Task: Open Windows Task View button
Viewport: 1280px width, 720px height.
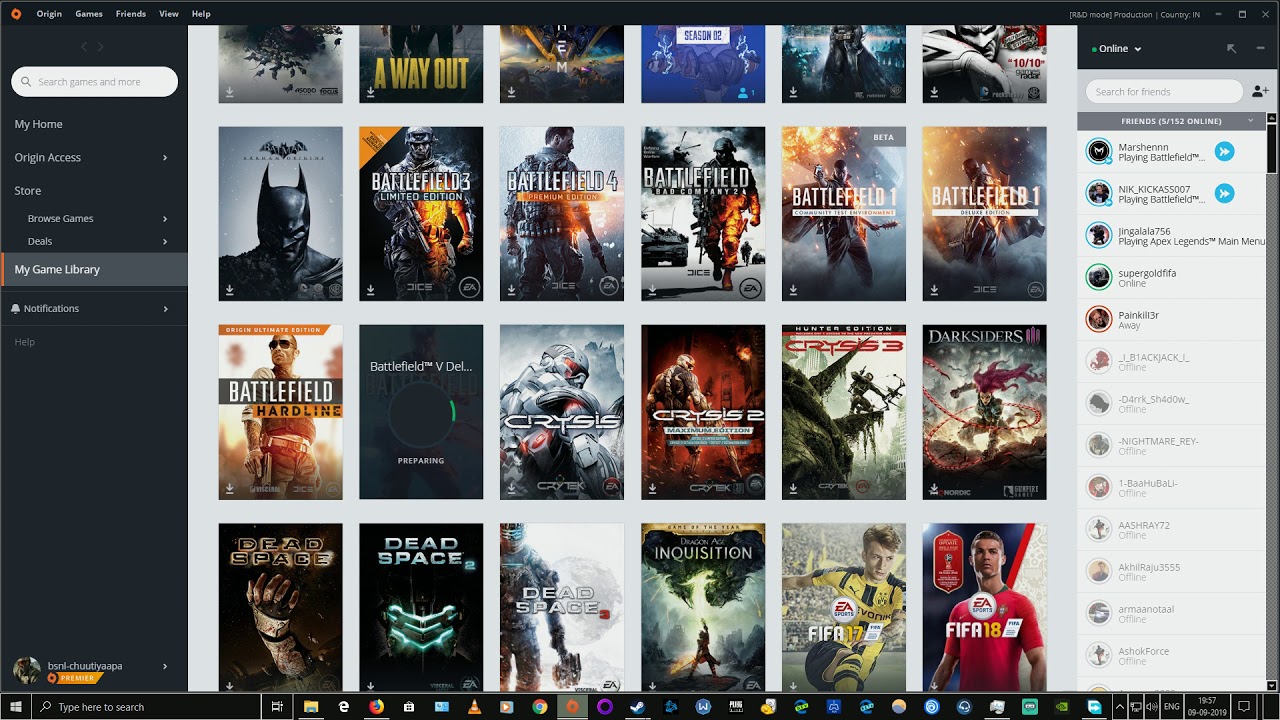Action: pyautogui.click(x=277, y=706)
